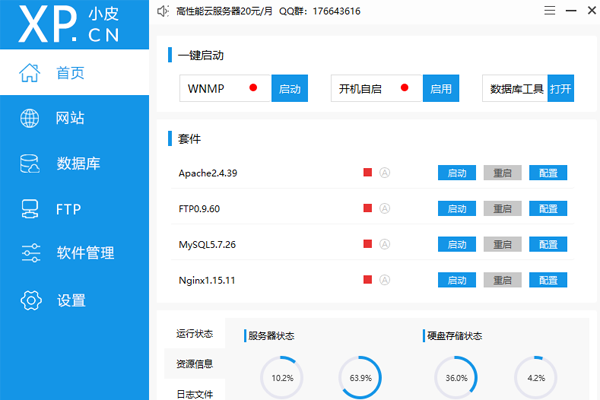
Task: Click the red status square for FTP0.9.60
Action: coord(368,209)
